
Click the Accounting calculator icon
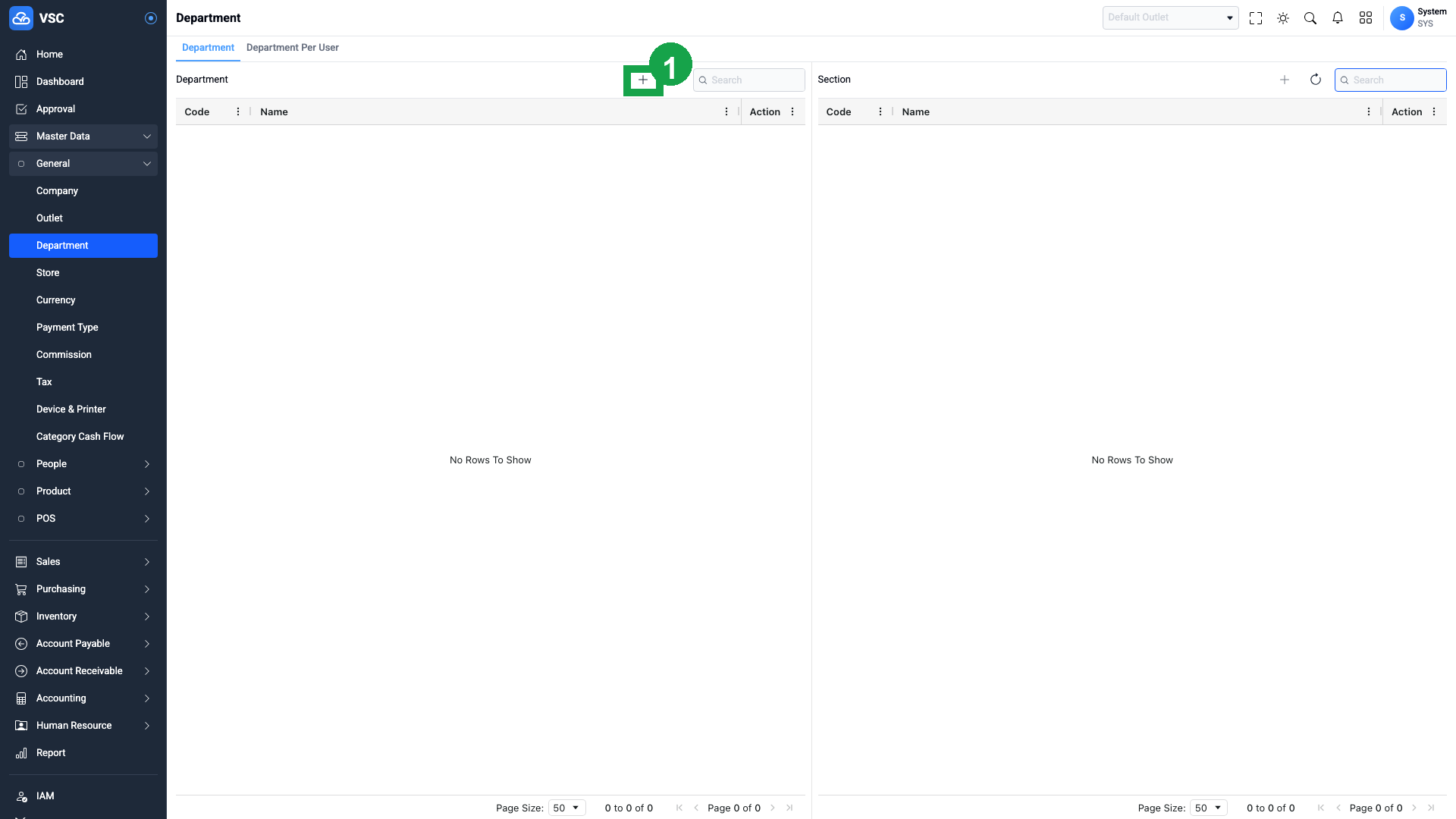(x=21, y=698)
